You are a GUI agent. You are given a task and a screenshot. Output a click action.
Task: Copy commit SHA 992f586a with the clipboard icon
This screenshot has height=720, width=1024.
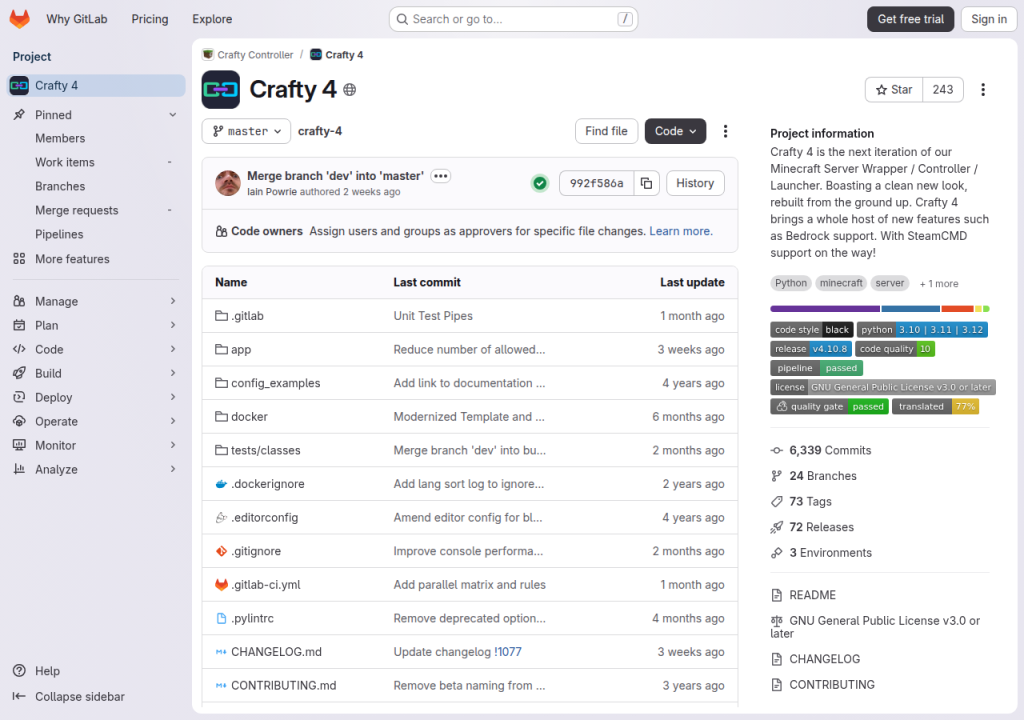(646, 184)
